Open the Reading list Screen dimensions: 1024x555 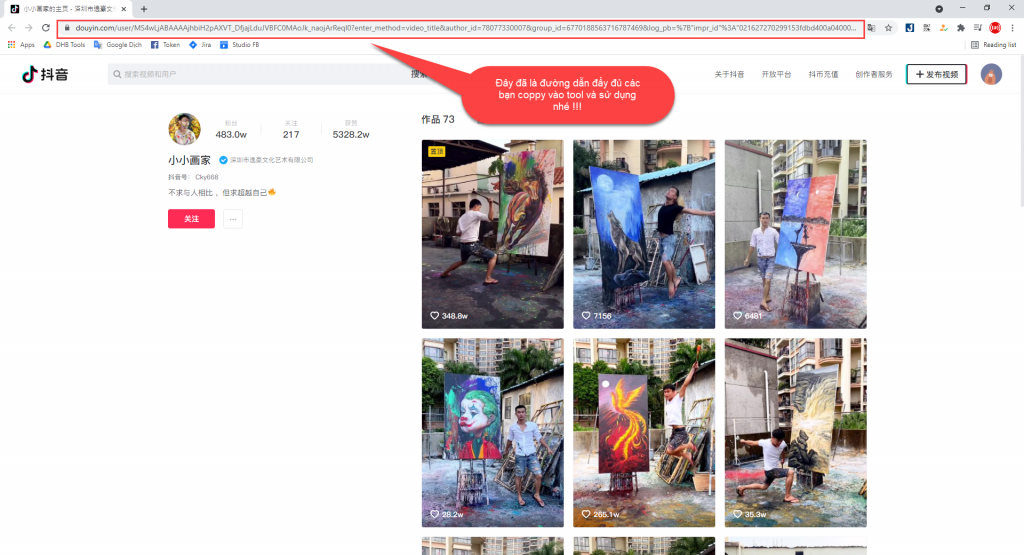click(993, 44)
